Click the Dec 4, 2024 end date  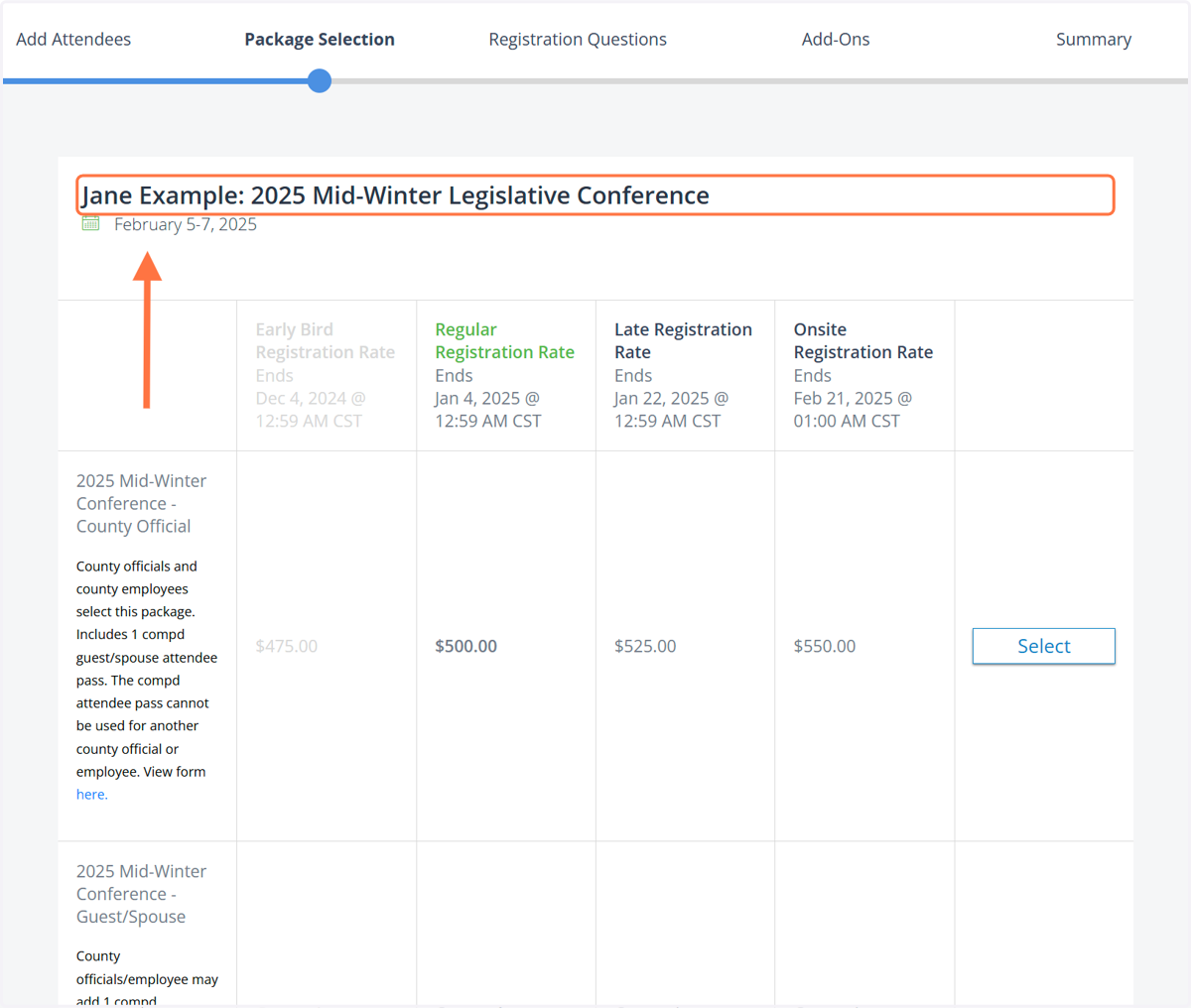pos(311,410)
